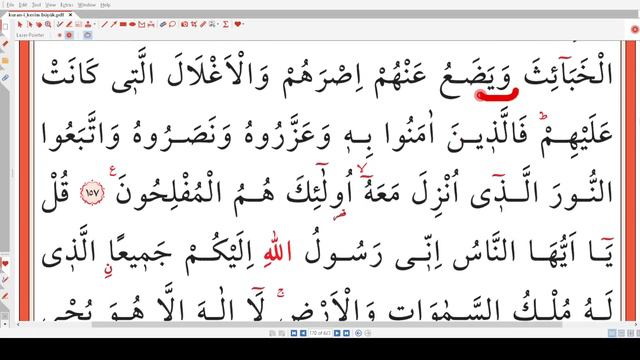Open the orange bookmarks sidebar panel
Screen dimensions: 640x360
pos(5,61)
